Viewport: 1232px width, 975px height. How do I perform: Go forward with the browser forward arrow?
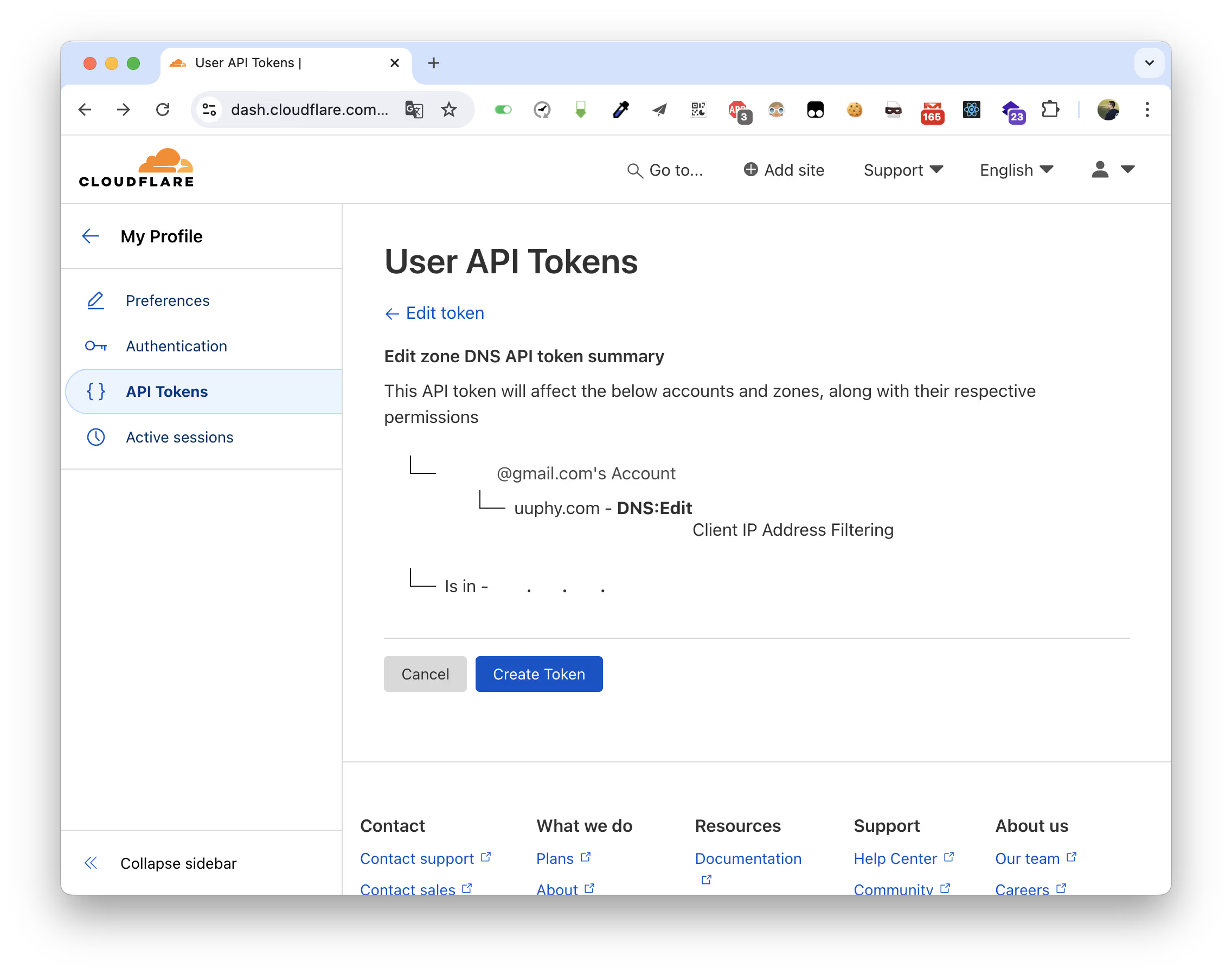click(x=123, y=110)
